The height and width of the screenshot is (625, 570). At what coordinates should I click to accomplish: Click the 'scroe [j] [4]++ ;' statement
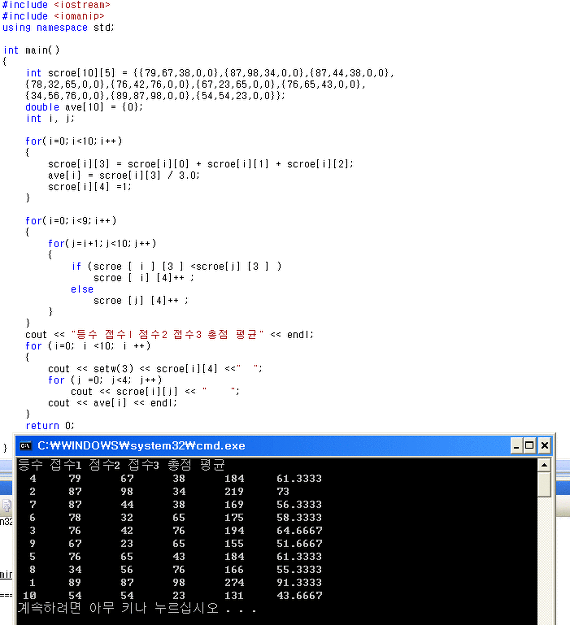[x=141, y=301]
